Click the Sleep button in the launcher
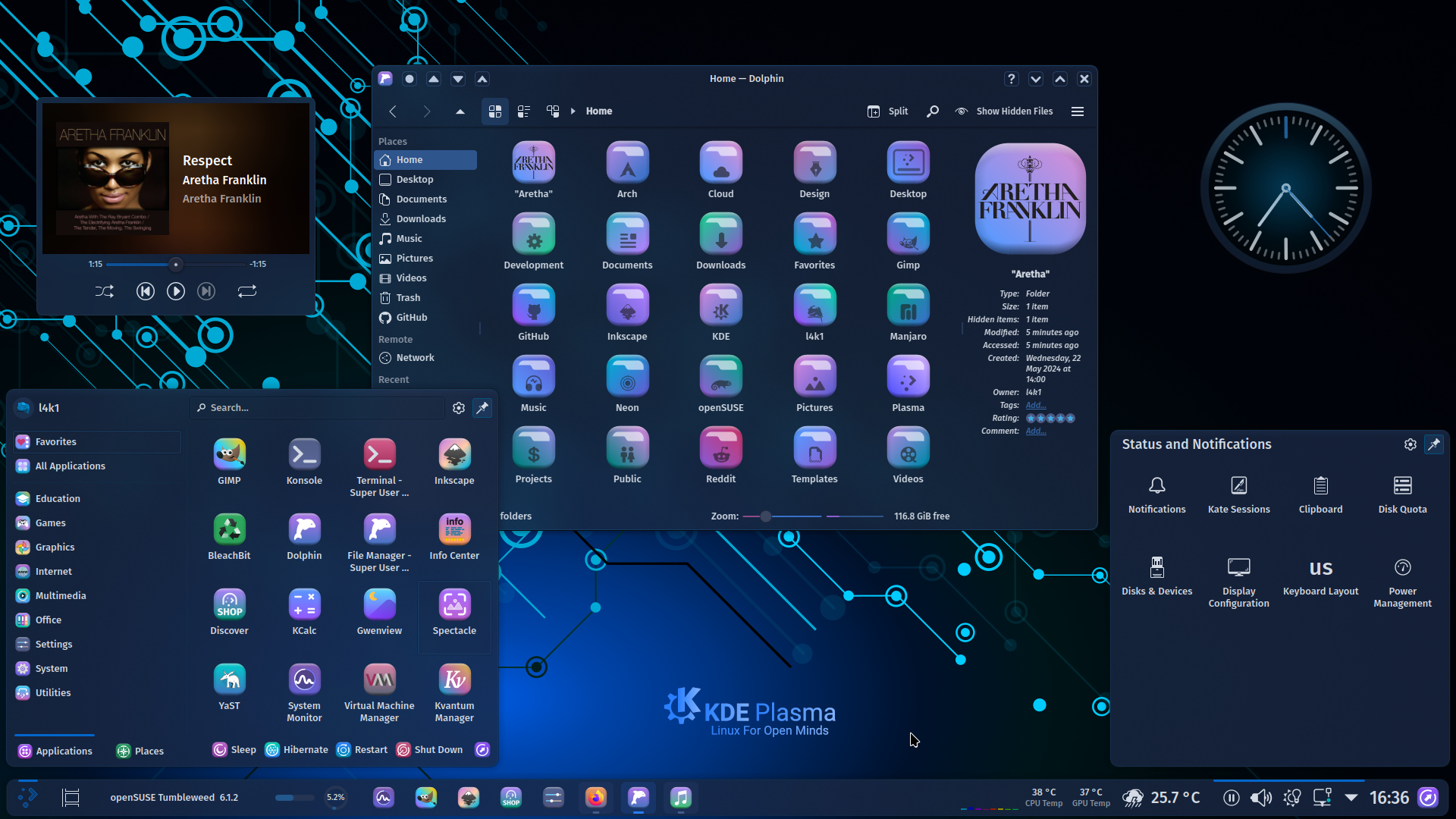The image size is (1456, 819). (x=234, y=750)
